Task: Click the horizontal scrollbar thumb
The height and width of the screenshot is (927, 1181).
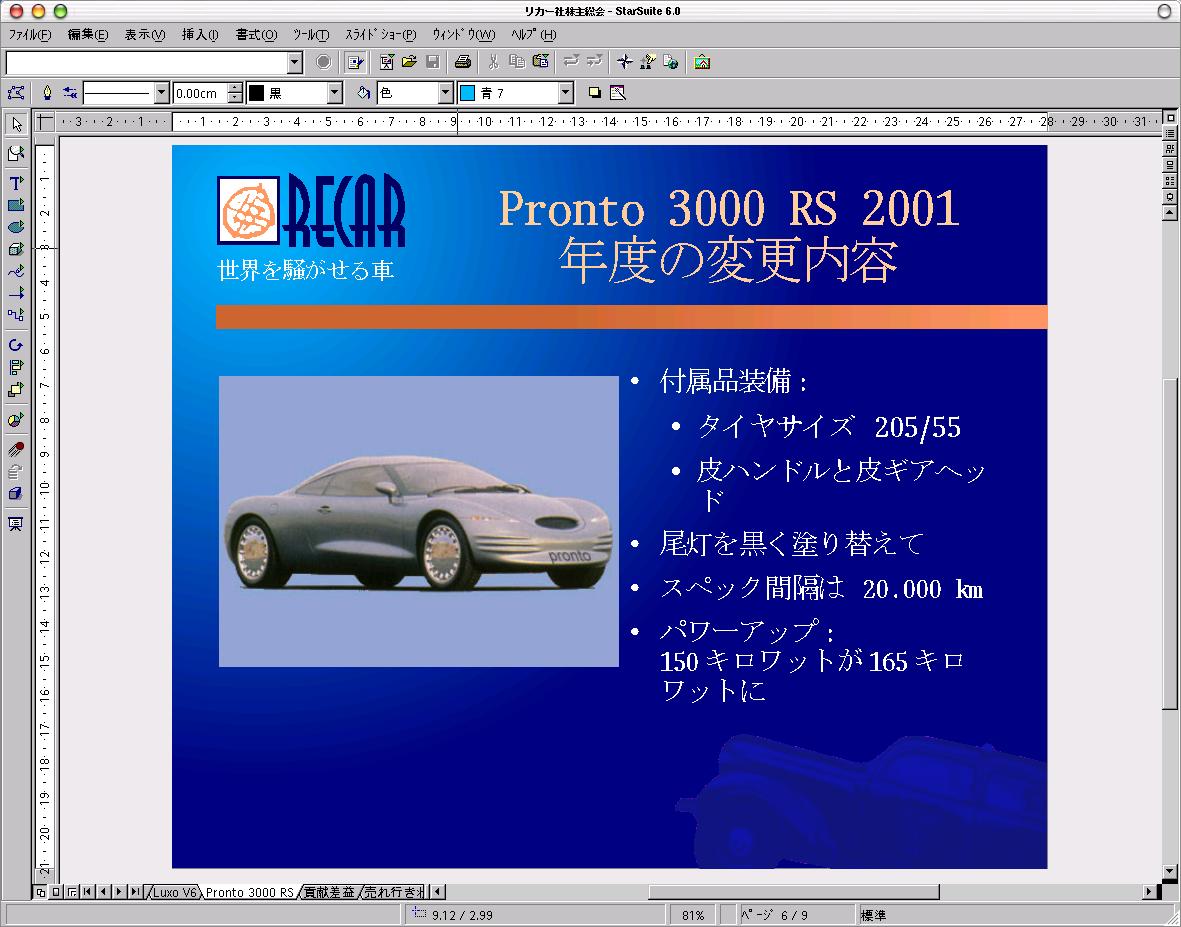Action: pyautogui.click(x=793, y=892)
